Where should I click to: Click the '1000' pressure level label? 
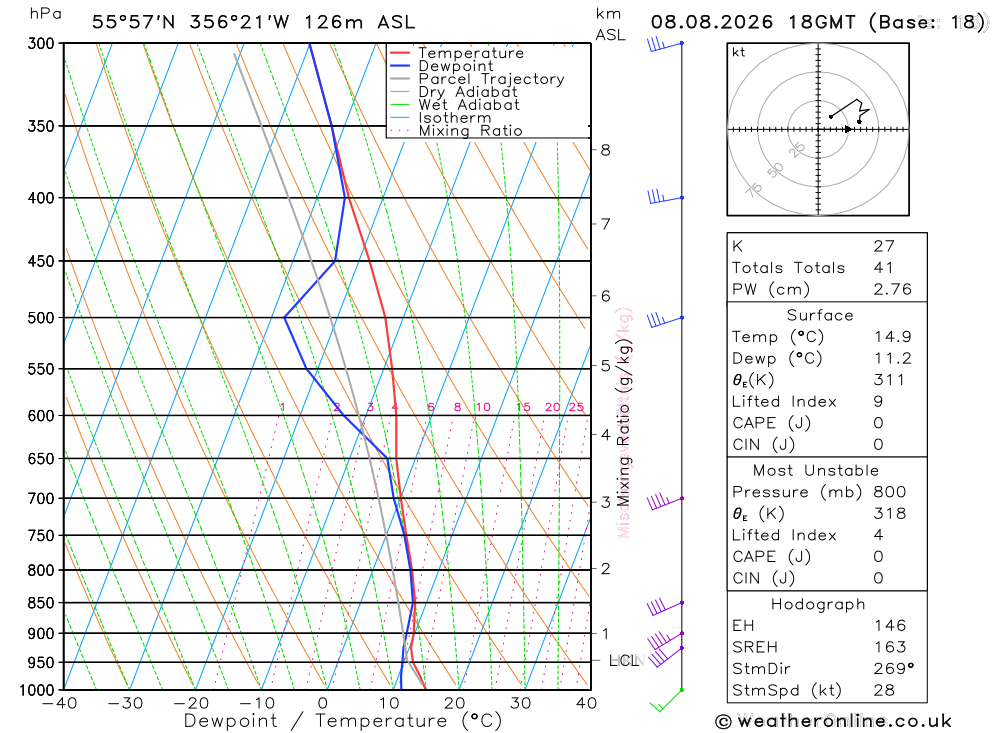[x=38, y=690]
